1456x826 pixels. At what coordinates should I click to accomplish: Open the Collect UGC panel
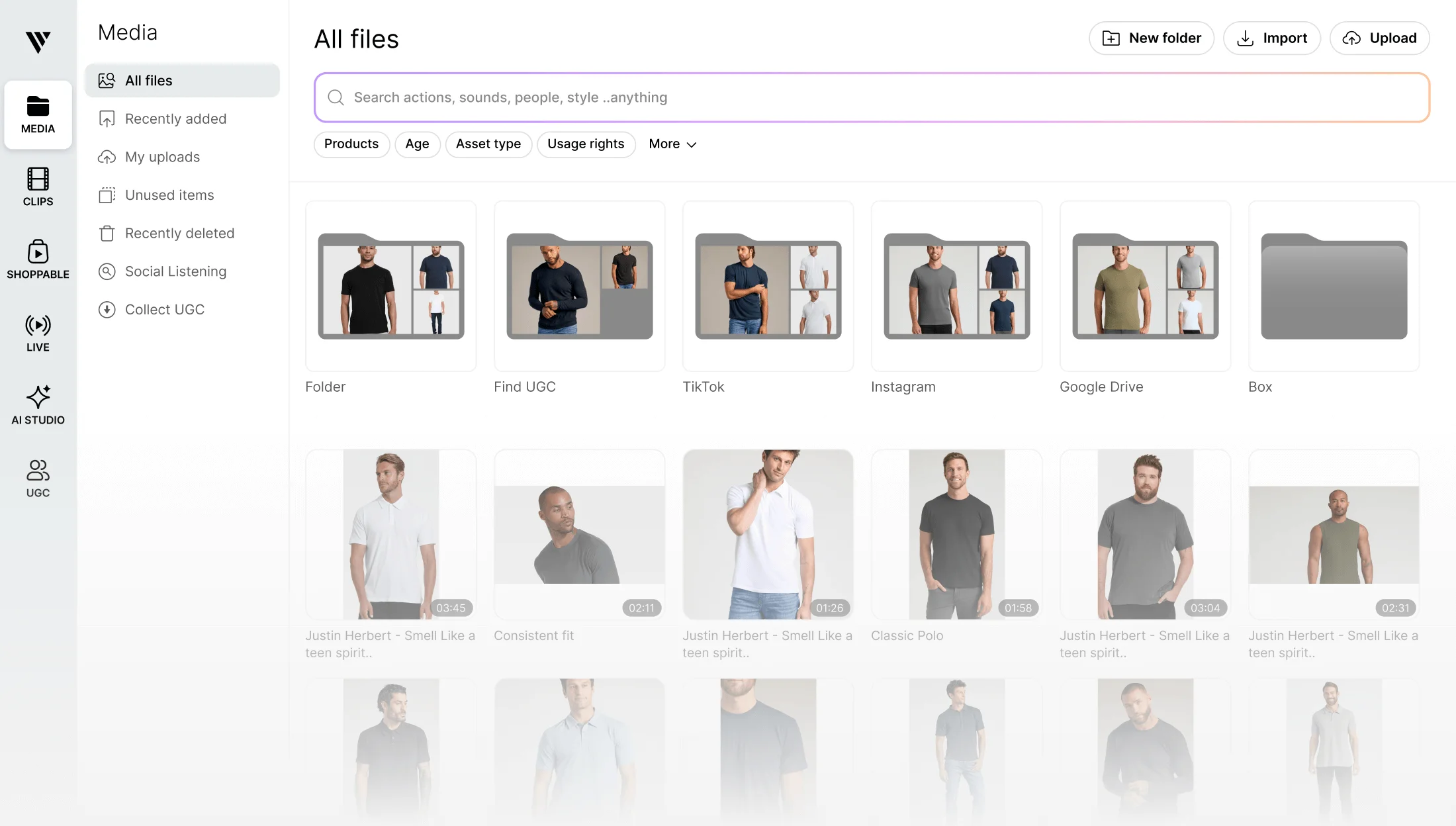(165, 309)
